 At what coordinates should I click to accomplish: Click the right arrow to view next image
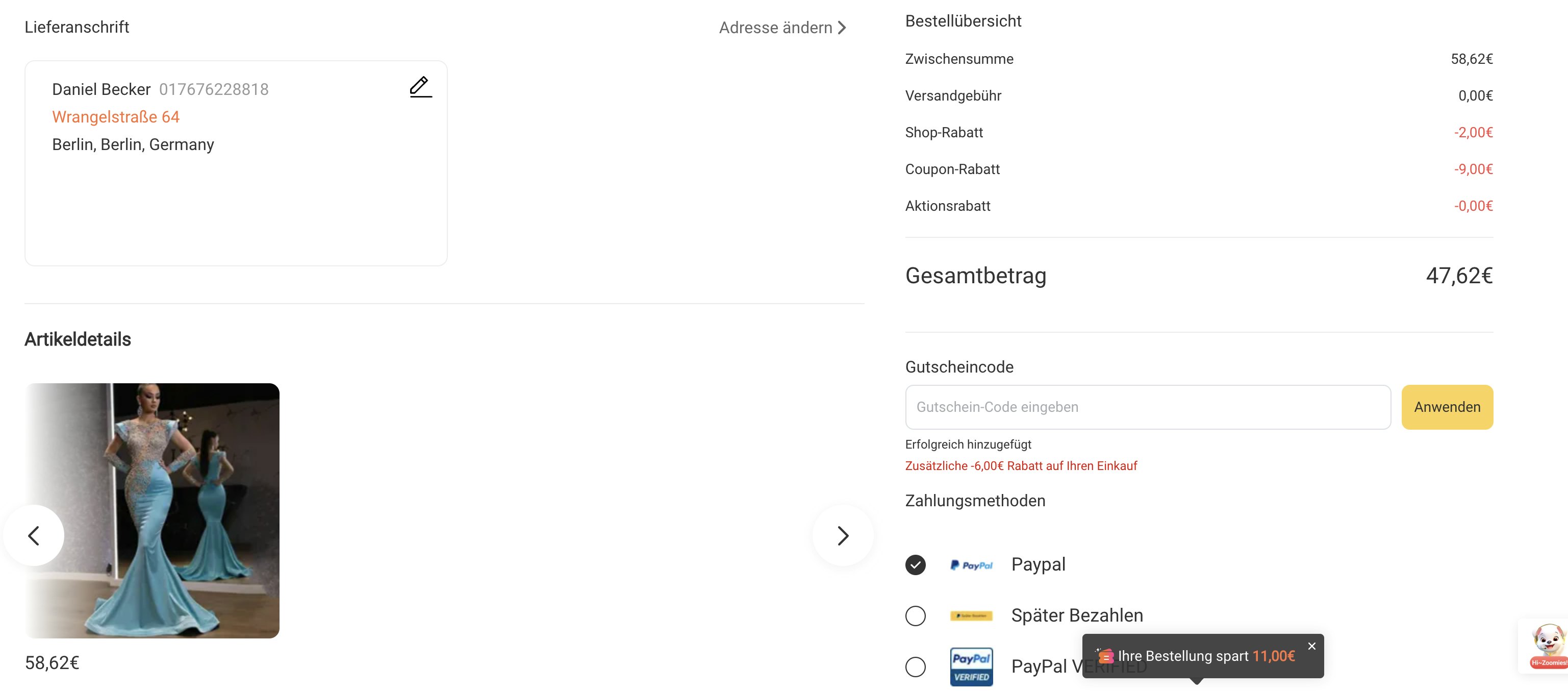click(843, 535)
